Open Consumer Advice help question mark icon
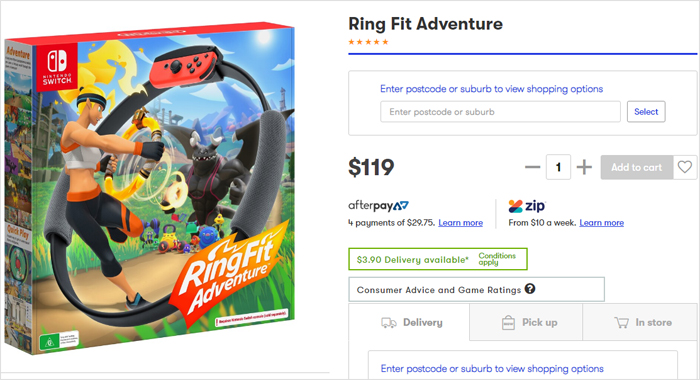The height and width of the screenshot is (380, 700). coord(530,289)
